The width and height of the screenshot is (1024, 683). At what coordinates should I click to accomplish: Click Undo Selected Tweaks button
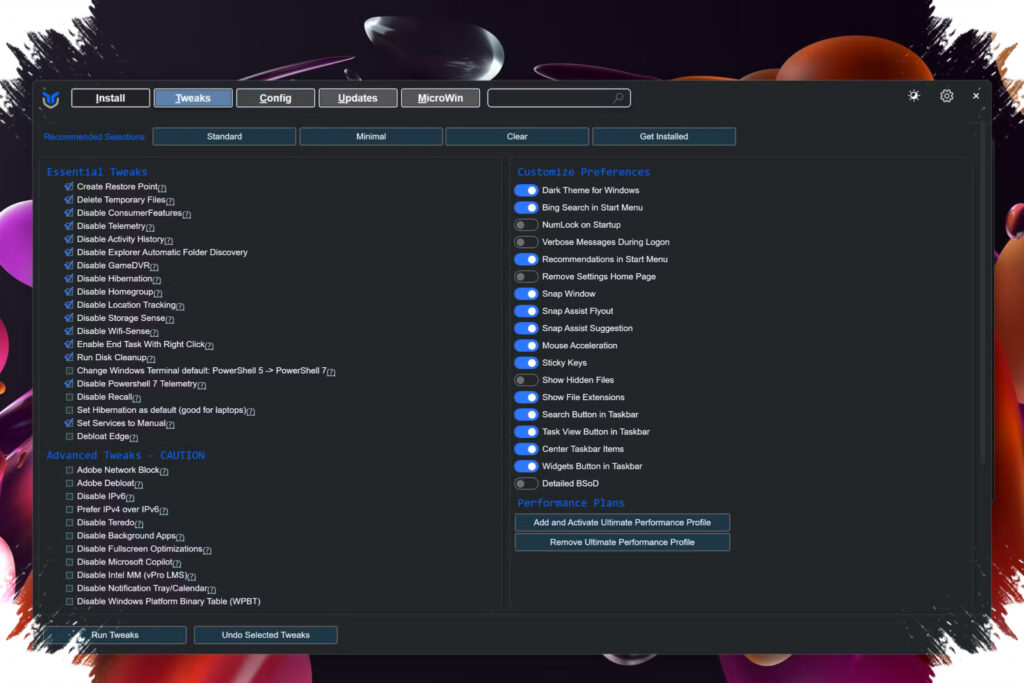pos(265,635)
